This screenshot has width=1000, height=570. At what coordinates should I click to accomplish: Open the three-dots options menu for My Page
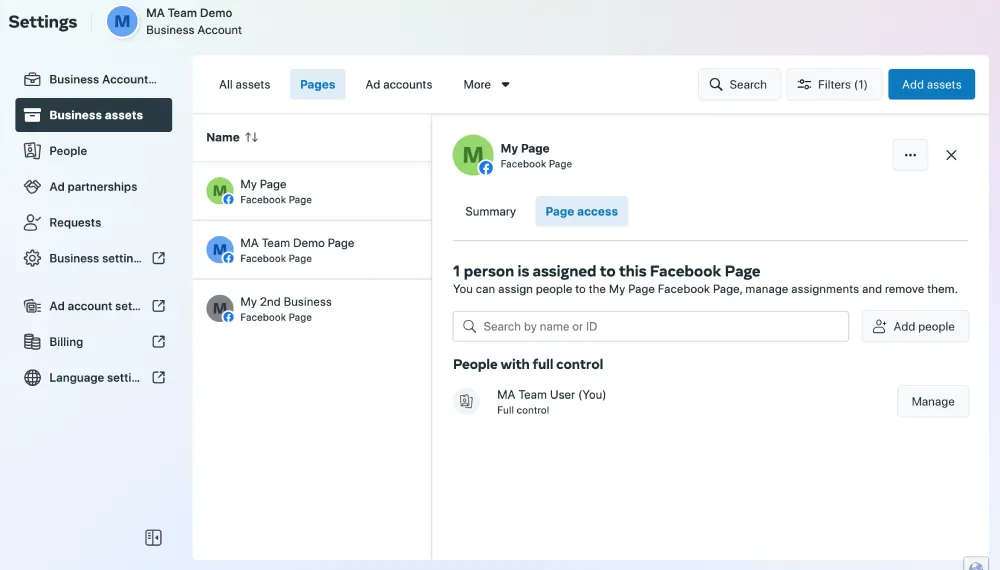click(910, 155)
